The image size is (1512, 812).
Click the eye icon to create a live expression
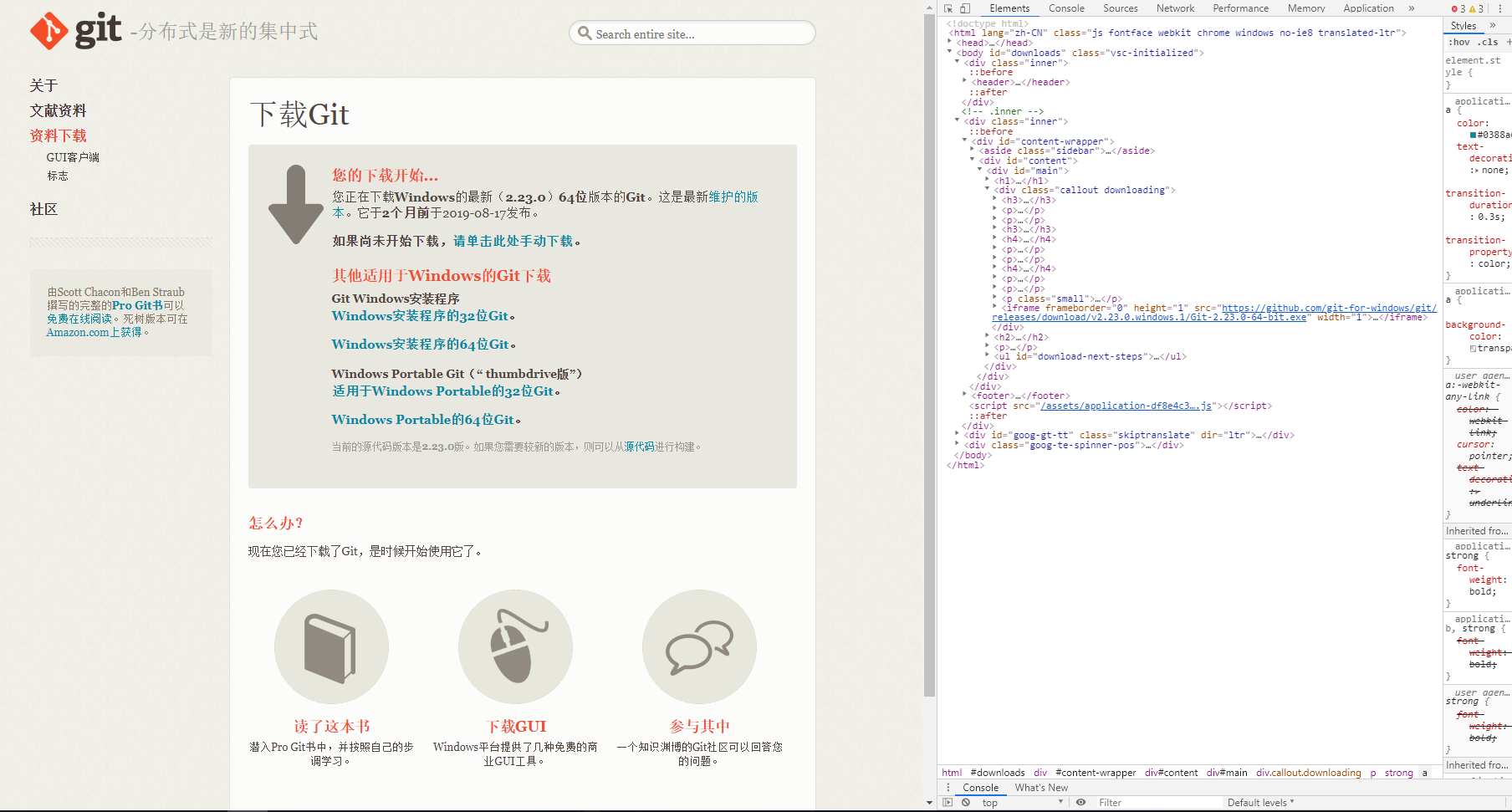(1080, 802)
